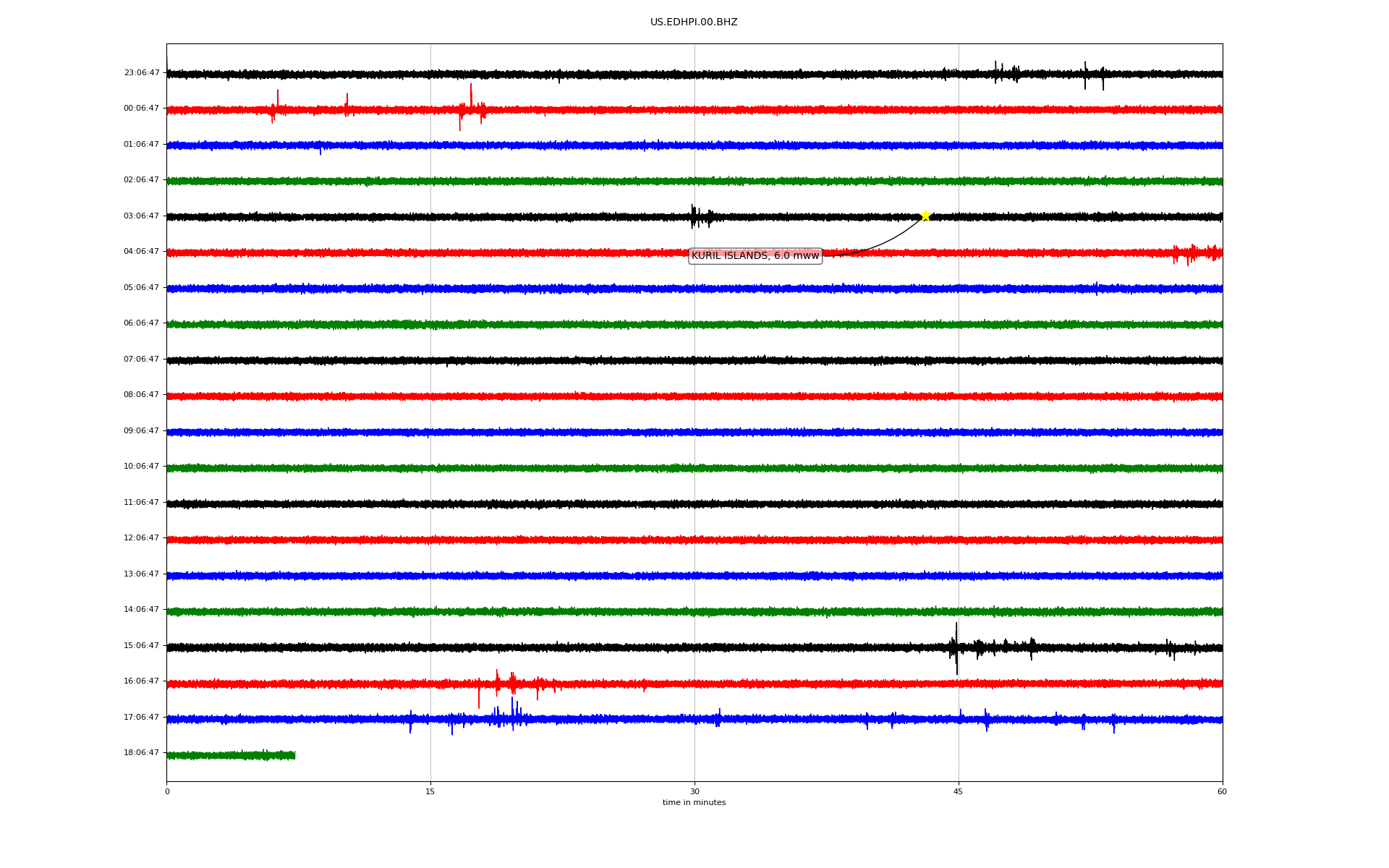Click the 05:06:47 trace time label
The image size is (1389, 868).
[x=141, y=287]
